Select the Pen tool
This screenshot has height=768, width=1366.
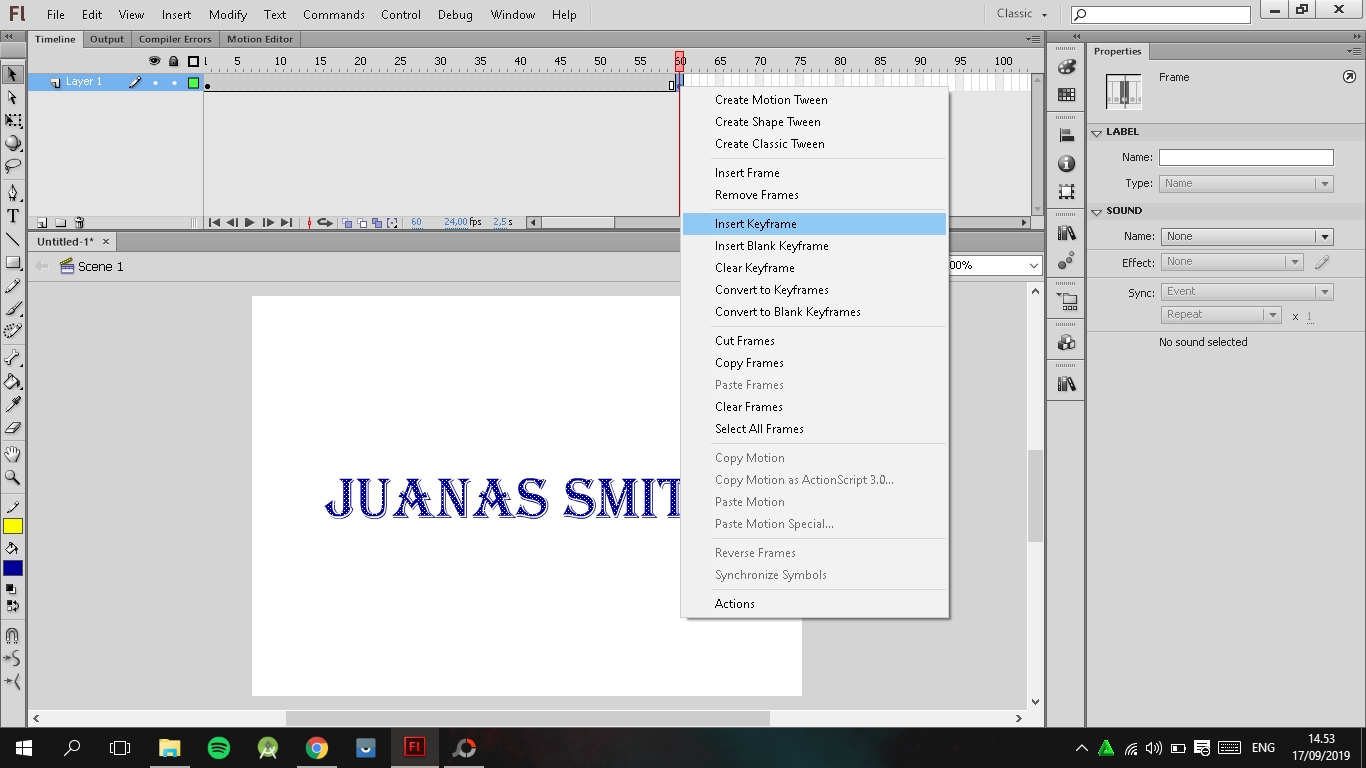point(13,193)
